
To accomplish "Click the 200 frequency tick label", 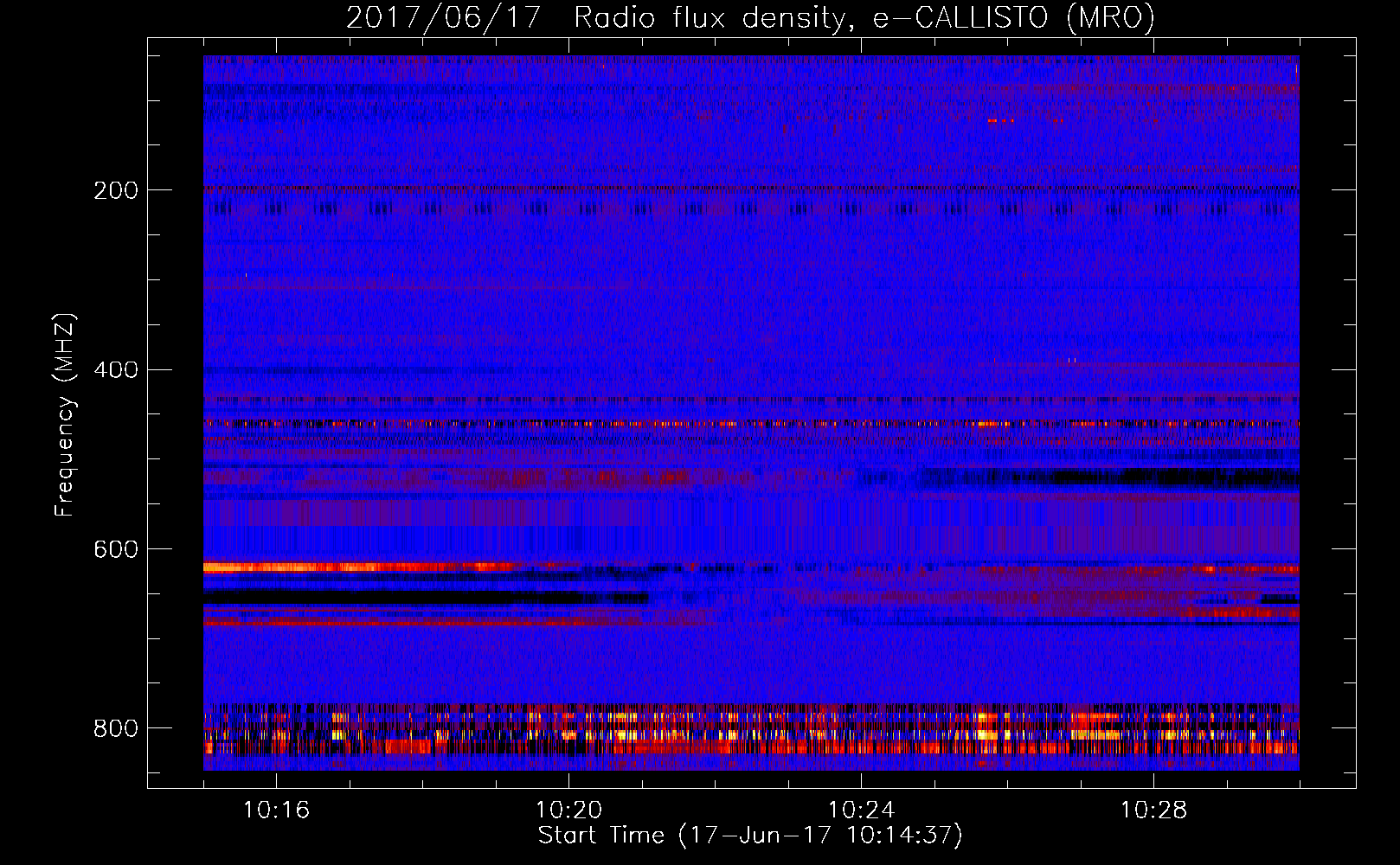I will click(x=116, y=190).
